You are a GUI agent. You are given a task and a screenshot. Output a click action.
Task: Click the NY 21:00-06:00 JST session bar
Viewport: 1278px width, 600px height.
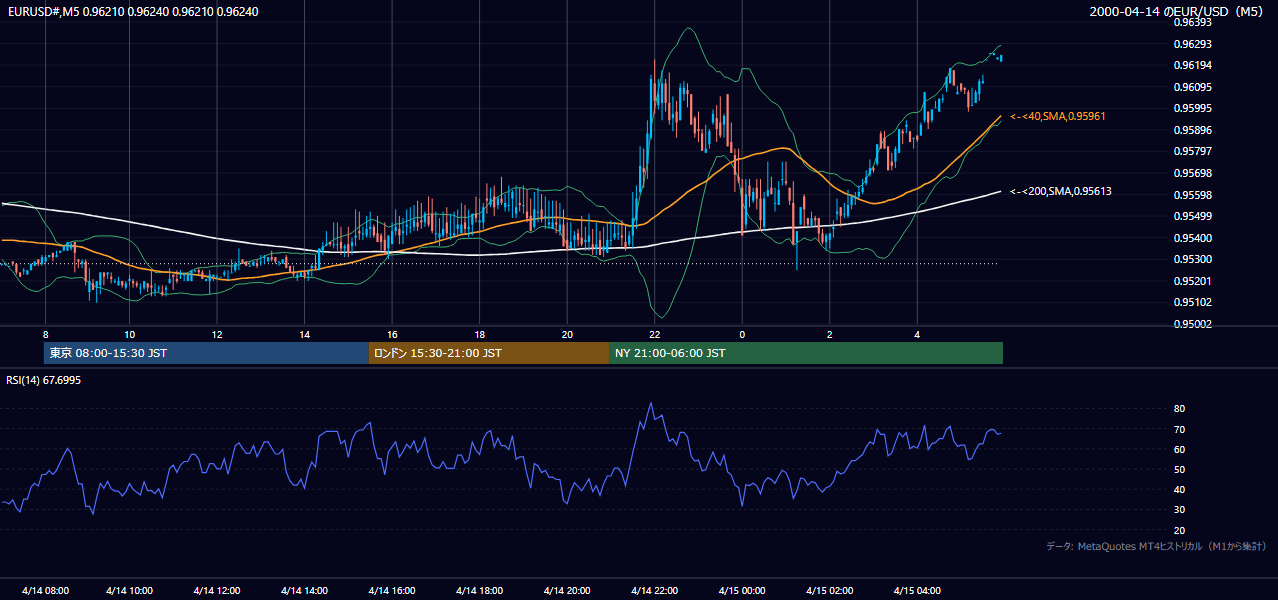pos(806,353)
